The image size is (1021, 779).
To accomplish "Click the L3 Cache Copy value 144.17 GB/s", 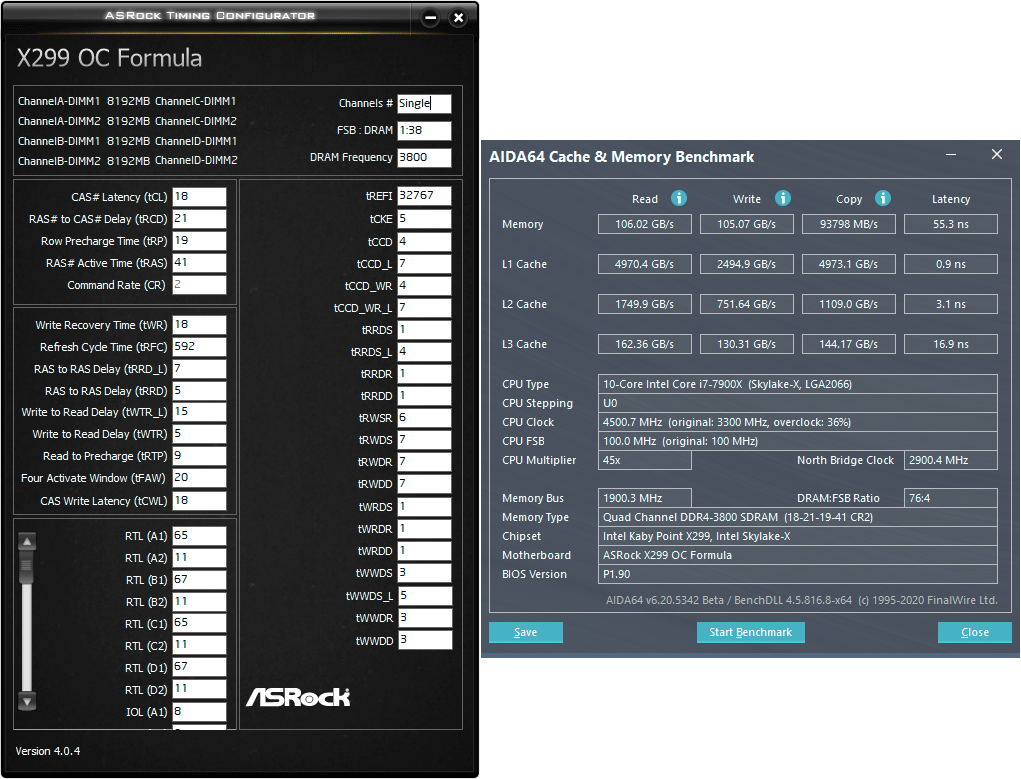I will coord(848,344).
